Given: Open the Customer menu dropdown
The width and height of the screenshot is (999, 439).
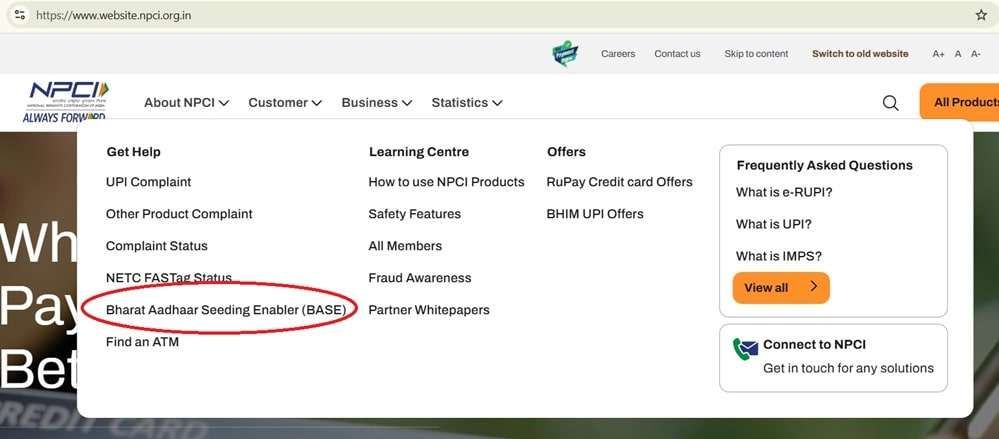Looking at the screenshot, I should point(285,103).
